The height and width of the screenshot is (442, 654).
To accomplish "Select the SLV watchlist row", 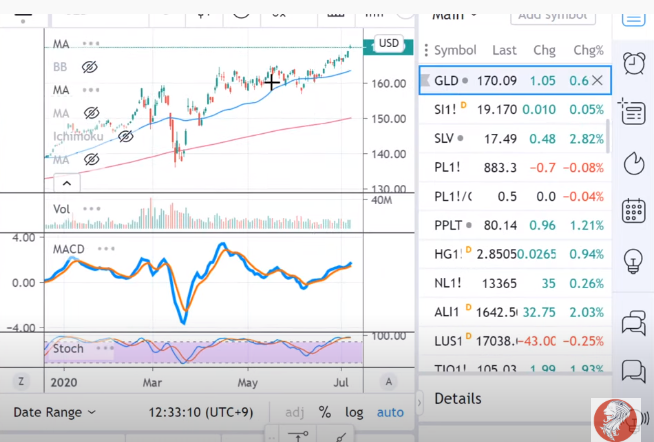I will 515,138.
